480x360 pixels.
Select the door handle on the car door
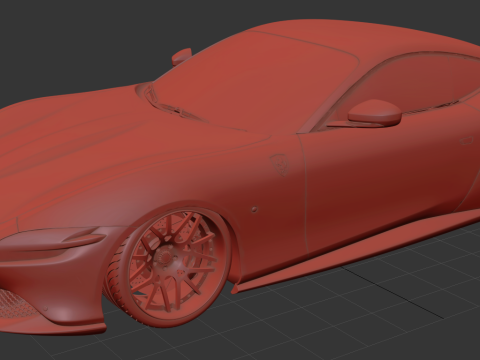466,140
